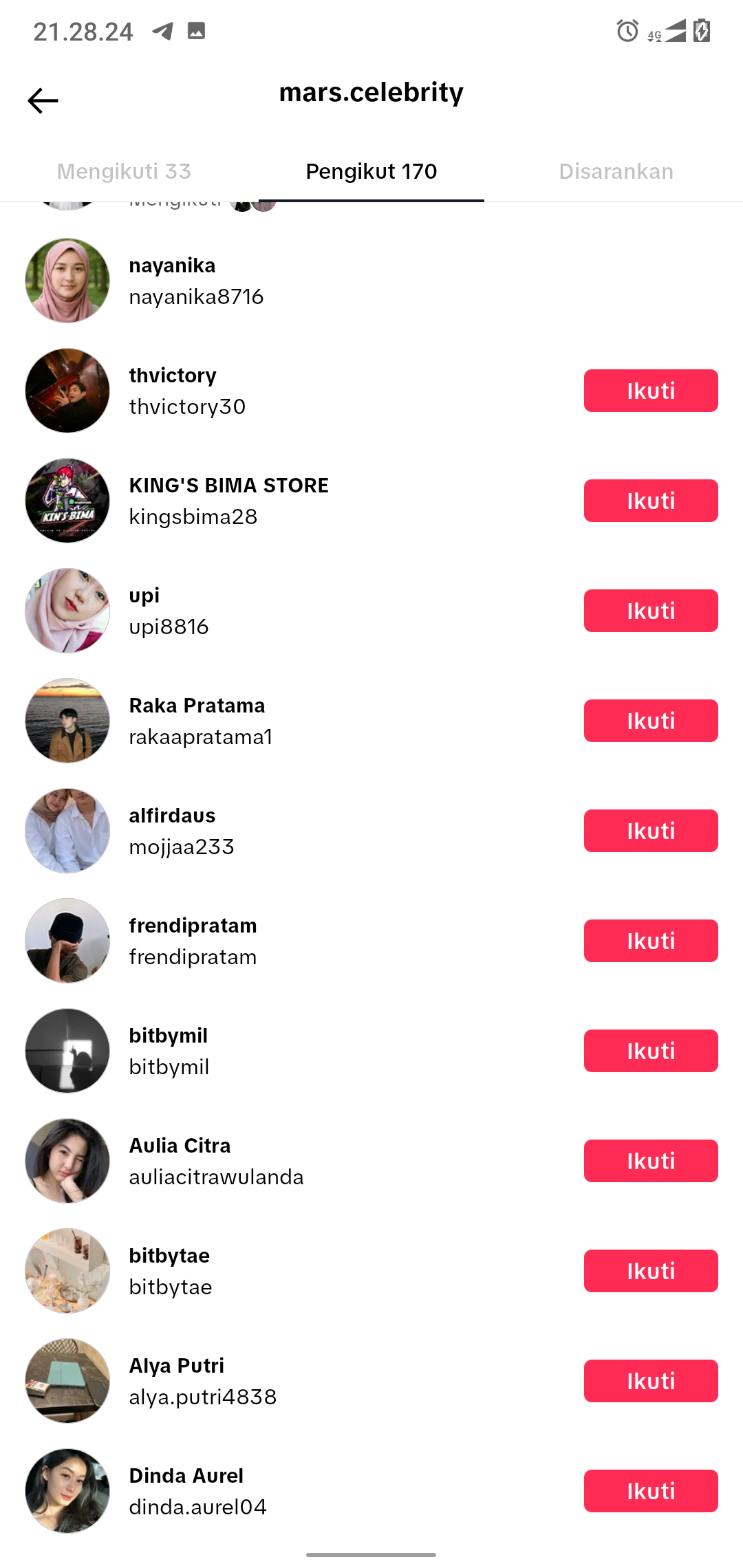The height and width of the screenshot is (1568, 743).
Task: Open the upi8816 username entry
Action: (169, 627)
